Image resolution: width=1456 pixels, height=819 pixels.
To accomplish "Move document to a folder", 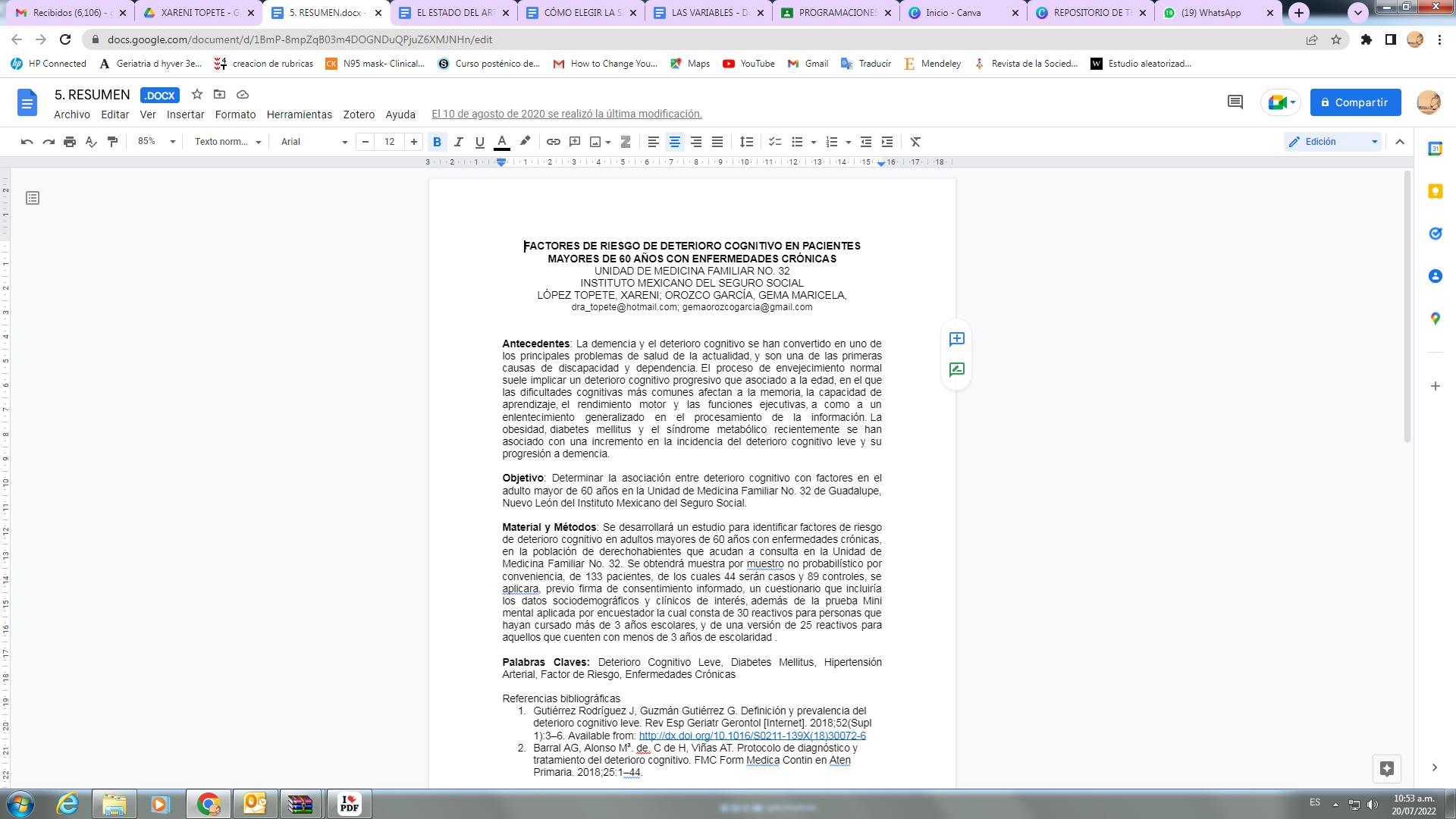I will [x=220, y=95].
